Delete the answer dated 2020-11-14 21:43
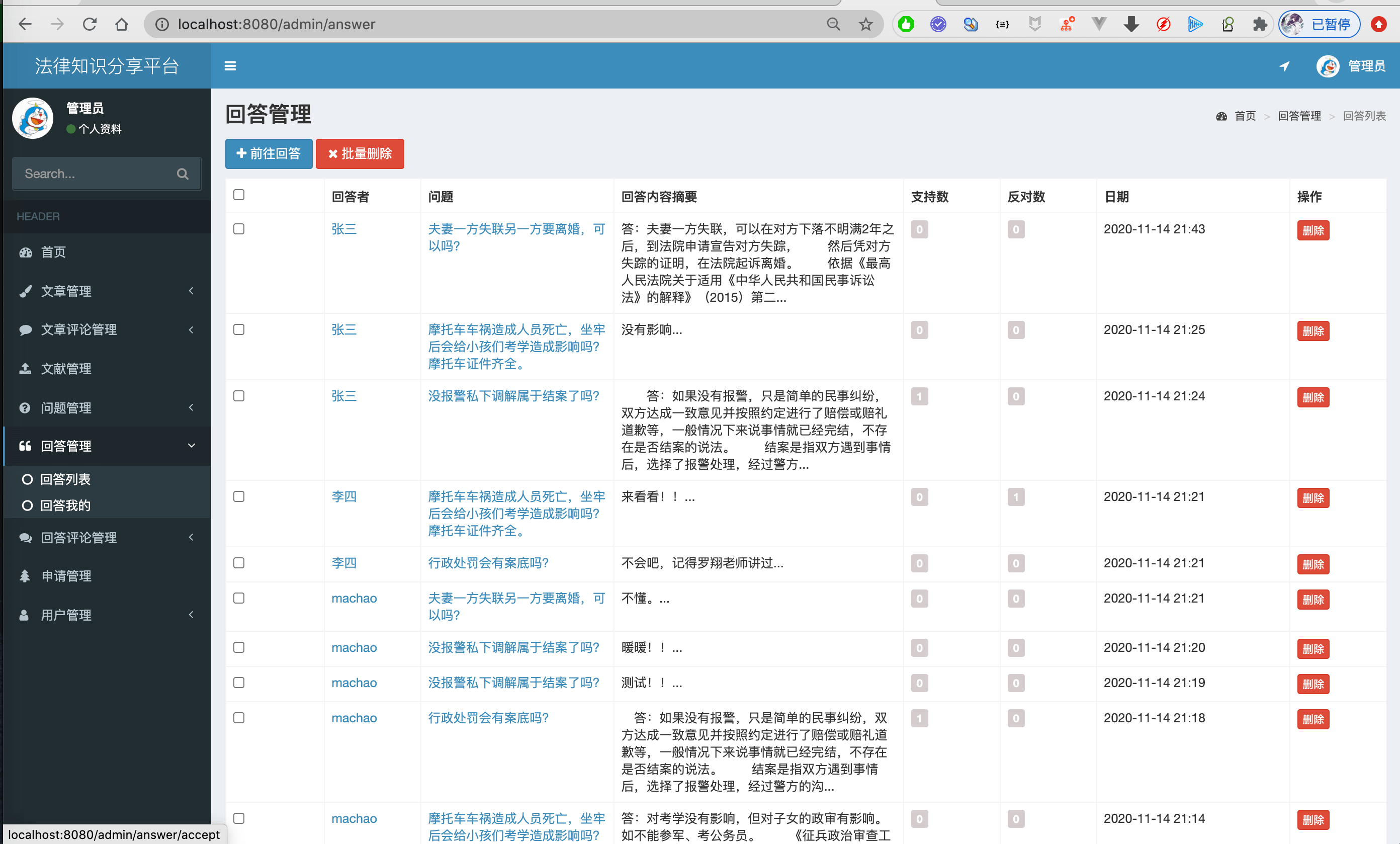This screenshot has height=844, width=1400. [x=1312, y=230]
